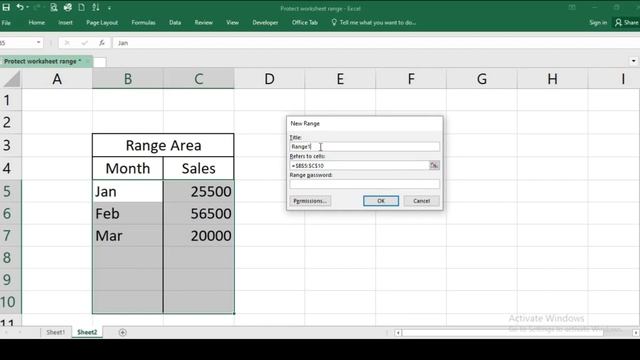Click the Save icon in the Quick Access Toolbar
This screenshot has height=360, width=640.
[x=6, y=7]
